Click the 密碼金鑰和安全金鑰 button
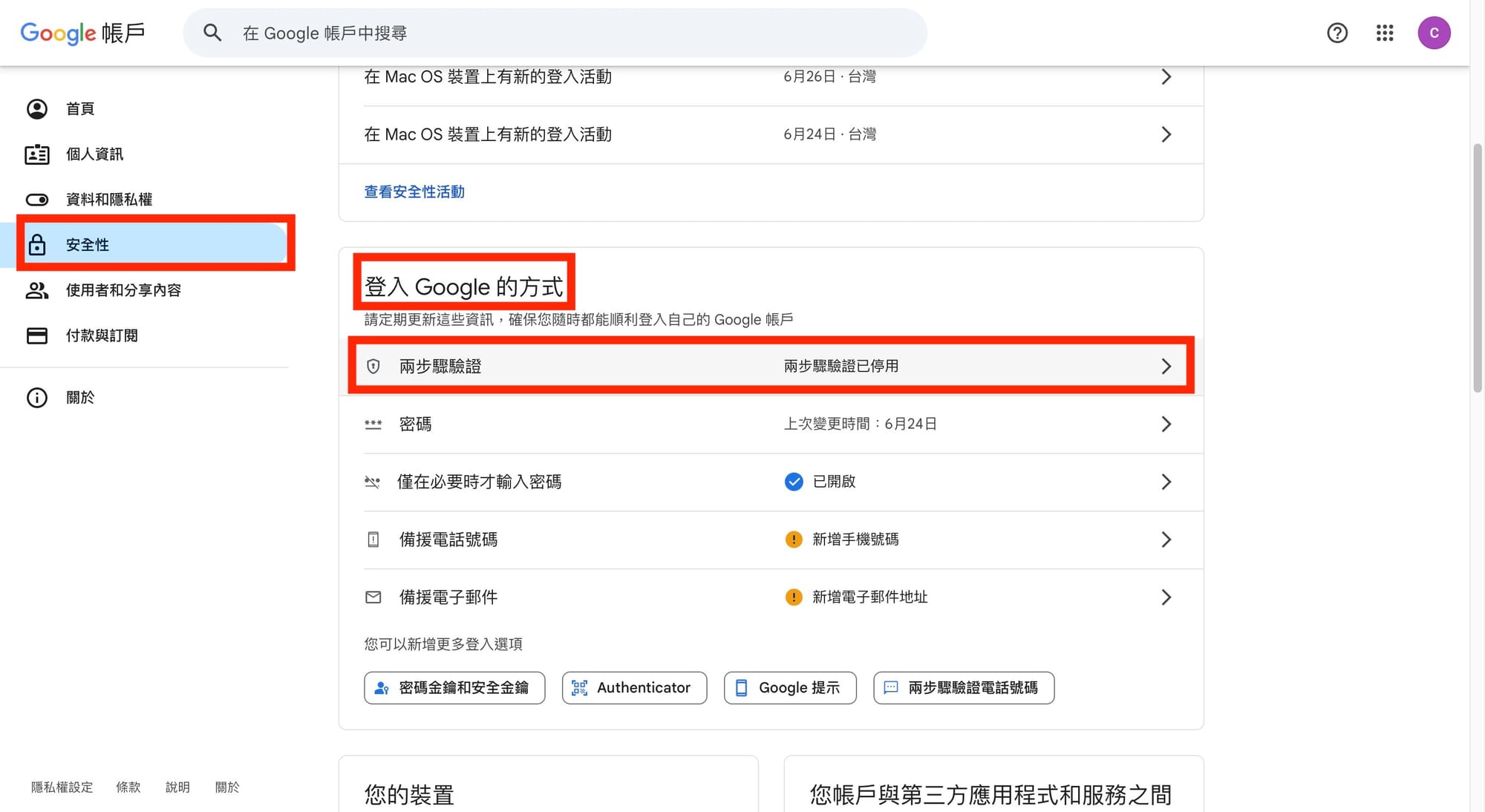 (454, 688)
